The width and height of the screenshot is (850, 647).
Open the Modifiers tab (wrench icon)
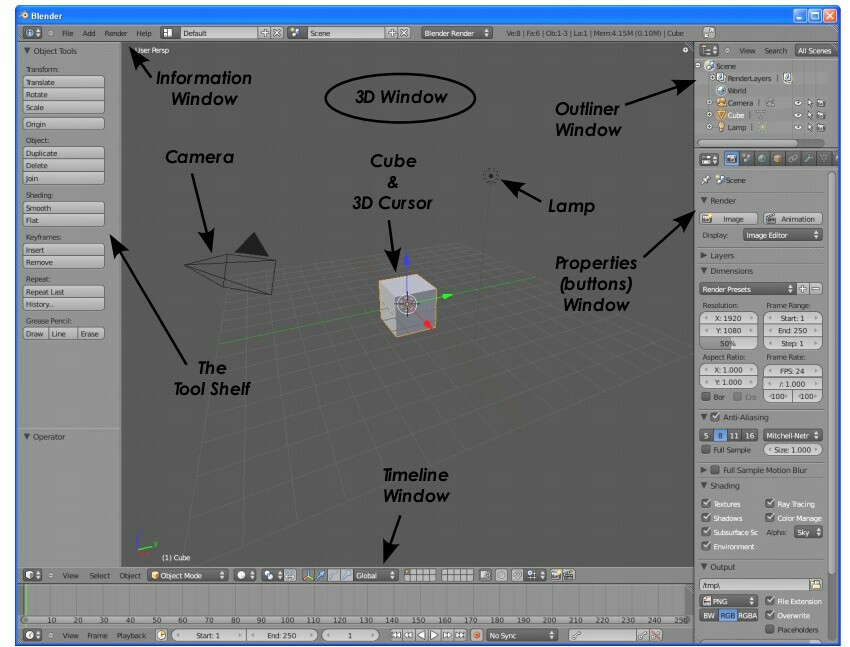pyautogui.click(x=808, y=159)
